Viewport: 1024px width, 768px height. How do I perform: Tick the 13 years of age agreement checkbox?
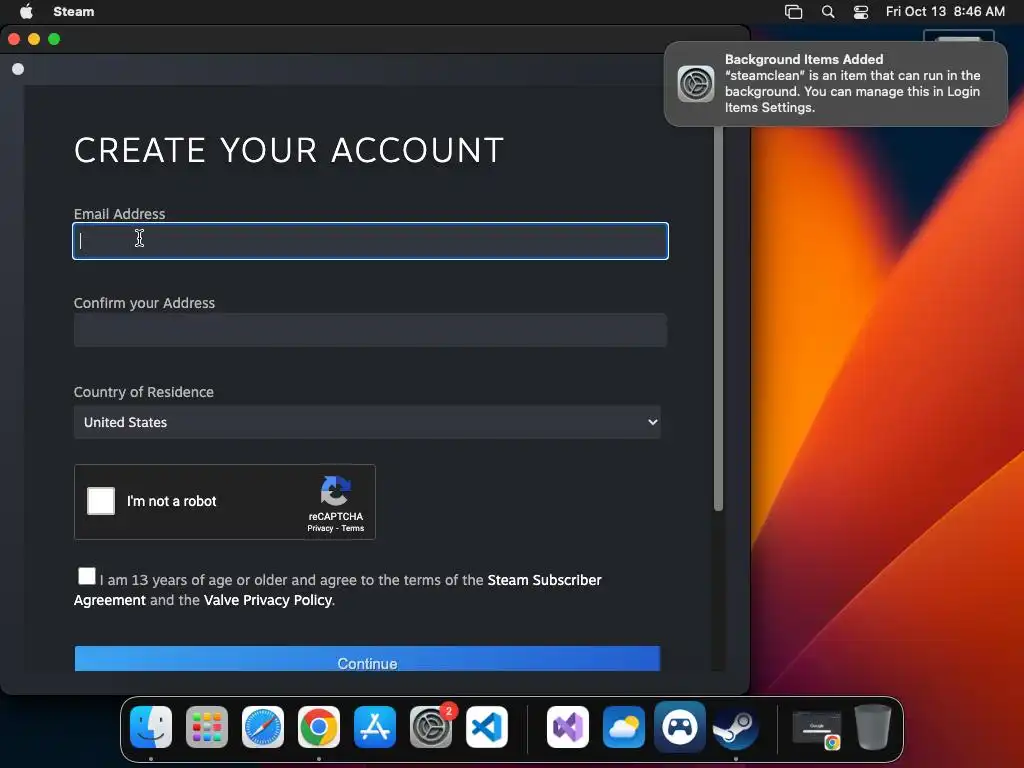point(87,576)
